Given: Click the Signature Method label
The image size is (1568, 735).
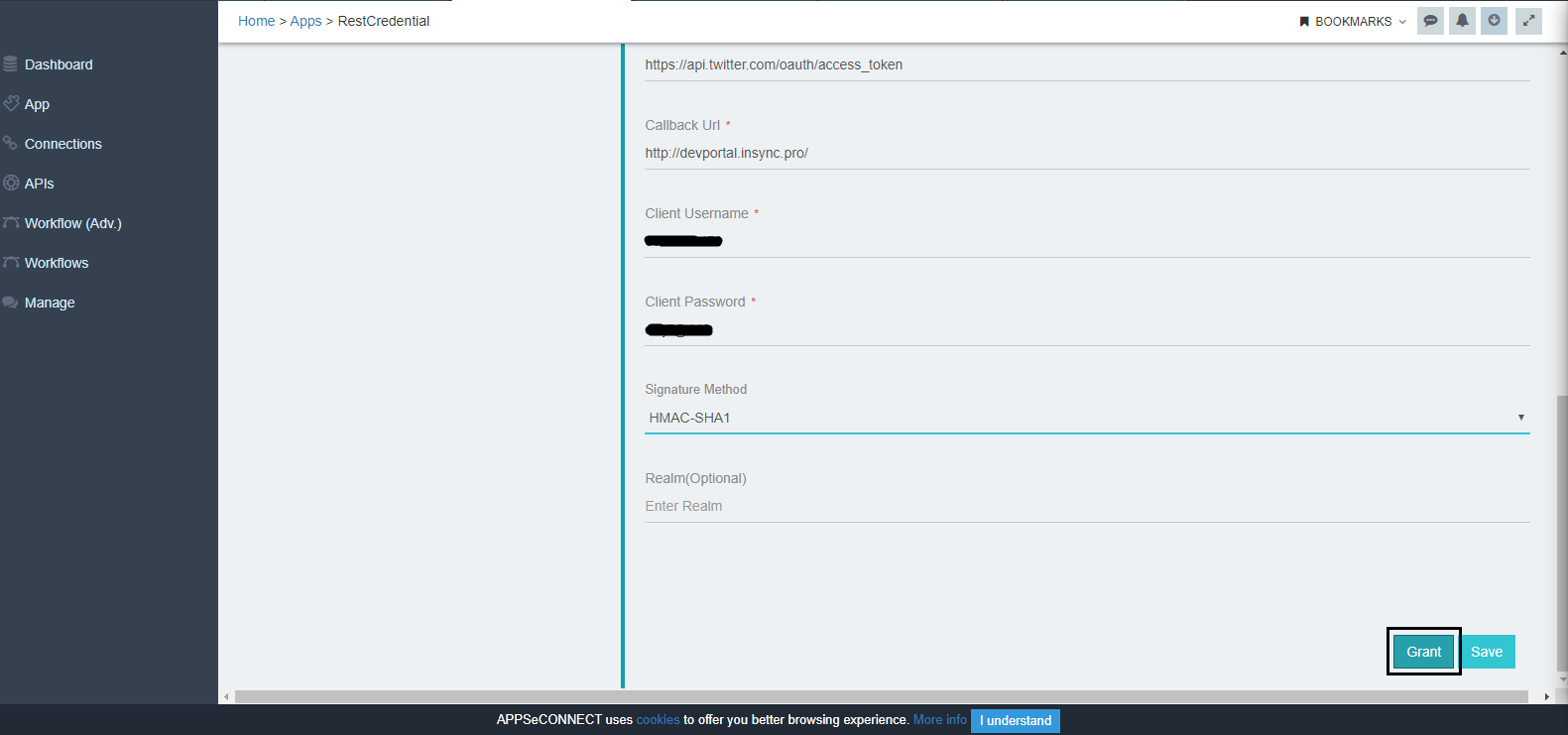Looking at the screenshot, I should tap(695, 390).
